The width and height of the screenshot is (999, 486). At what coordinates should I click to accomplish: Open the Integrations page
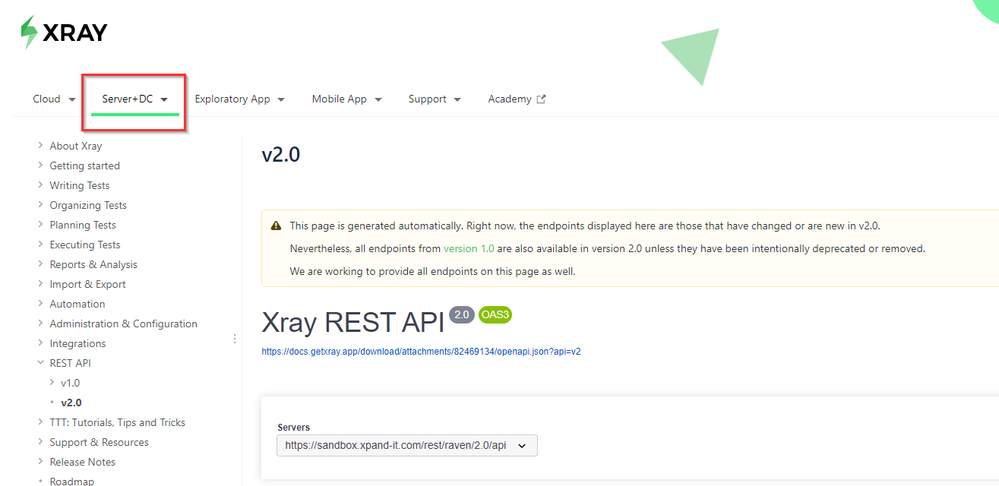[x=78, y=343]
